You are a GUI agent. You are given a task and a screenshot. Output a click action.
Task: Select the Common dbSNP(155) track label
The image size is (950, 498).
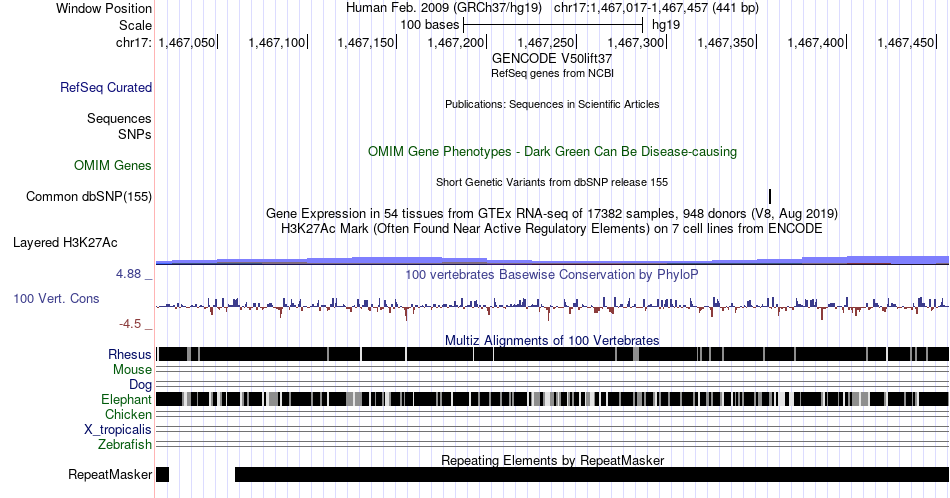[89, 196]
